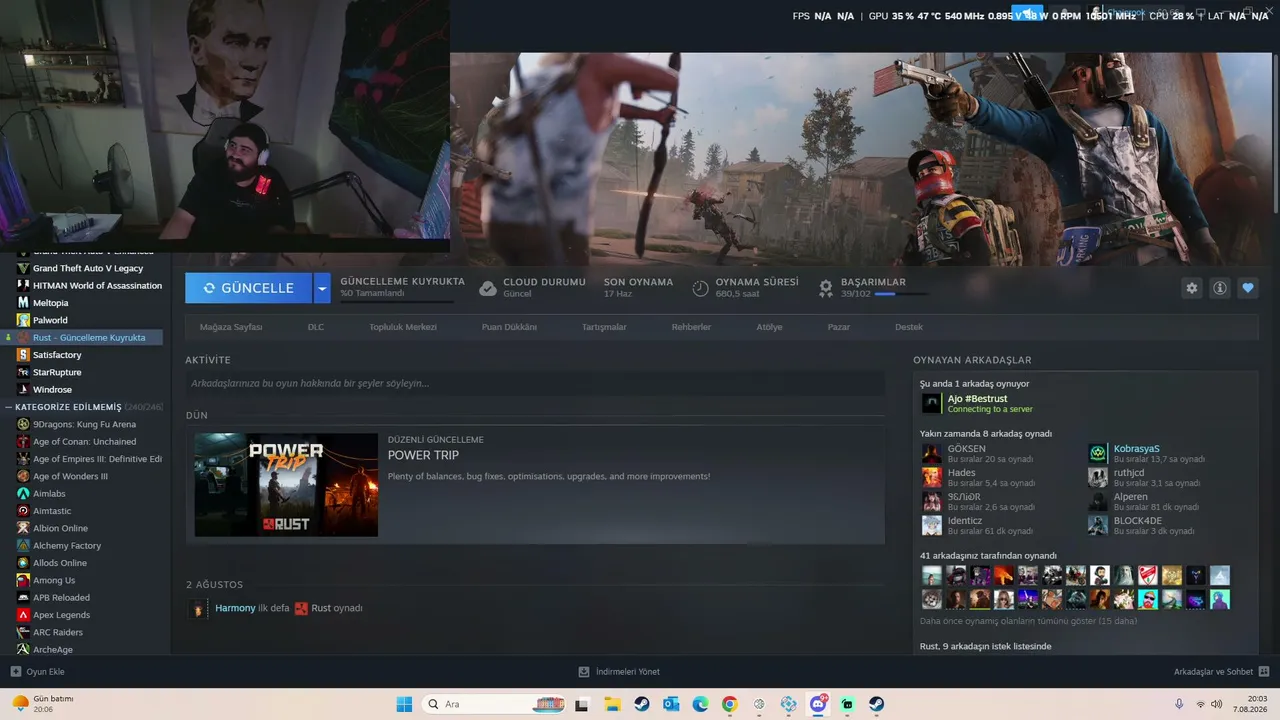This screenshot has width=1280, height=720.
Task: Open the dropdown arrow beside Güncelle
Action: pyautogui.click(x=322, y=288)
